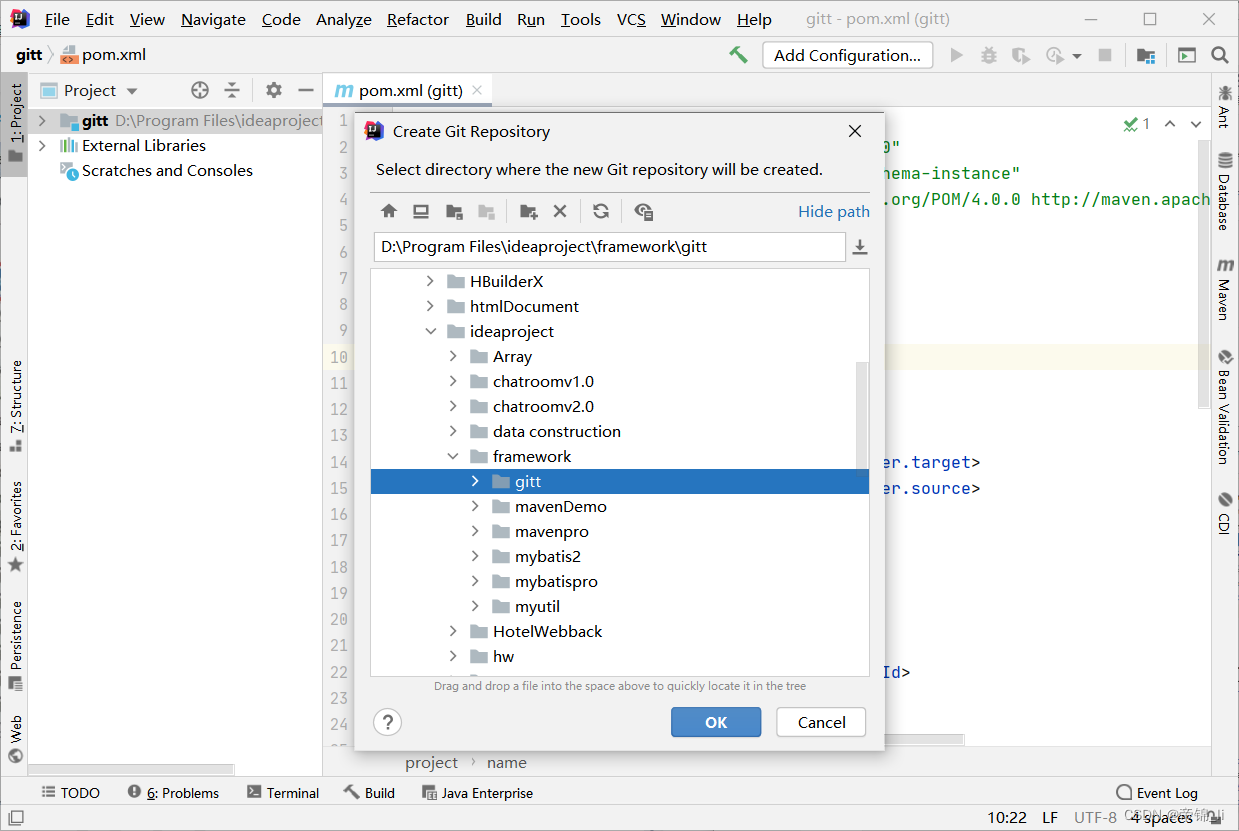The height and width of the screenshot is (831, 1239).
Task: Click the UTF-8 encoding in status bar
Action: pos(1095,818)
